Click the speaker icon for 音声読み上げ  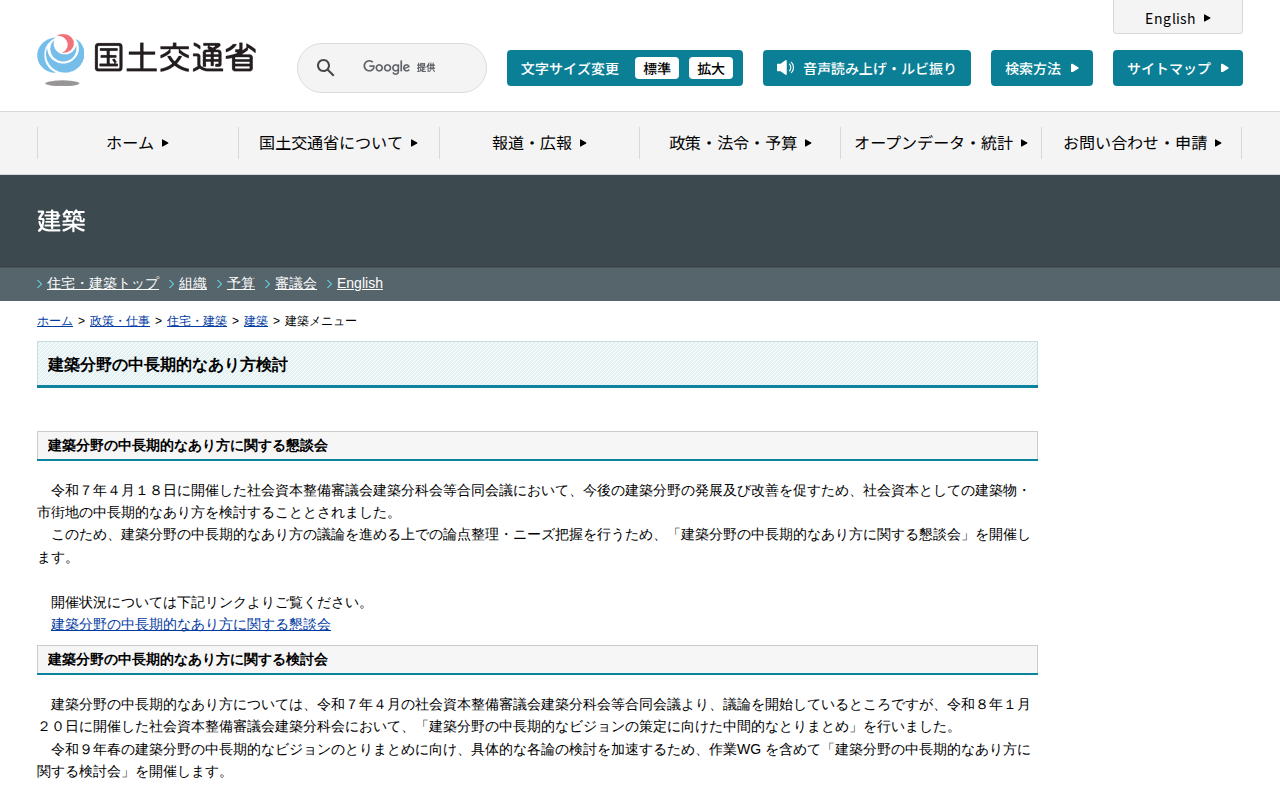tap(785, 68)
